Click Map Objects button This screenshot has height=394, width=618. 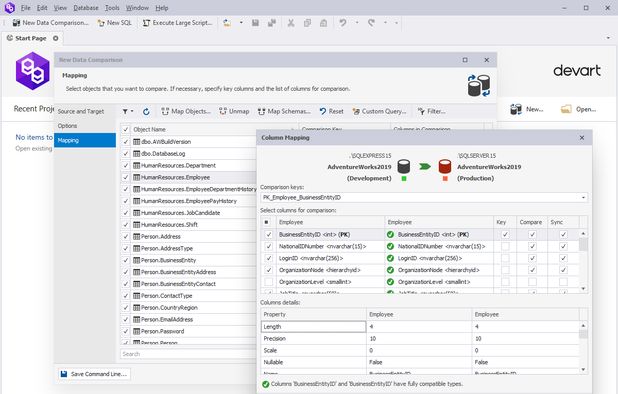[186, 112]
